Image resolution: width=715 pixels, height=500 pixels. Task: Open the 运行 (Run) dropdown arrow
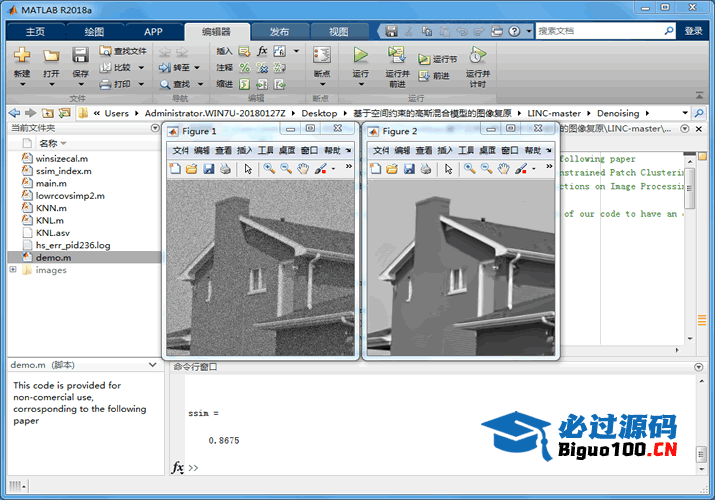(361, 84)
